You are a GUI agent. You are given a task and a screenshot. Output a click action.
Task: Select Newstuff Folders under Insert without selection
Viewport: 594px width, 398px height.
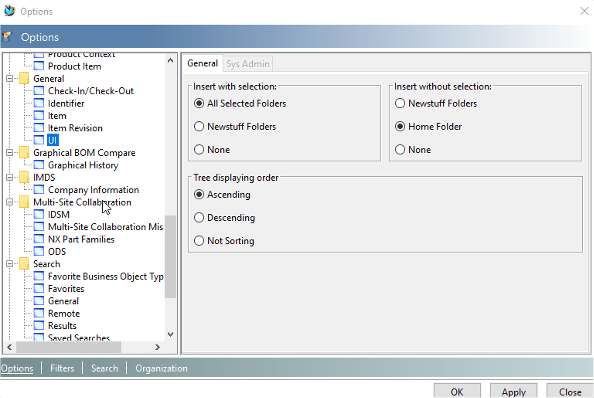click(400, 103)
